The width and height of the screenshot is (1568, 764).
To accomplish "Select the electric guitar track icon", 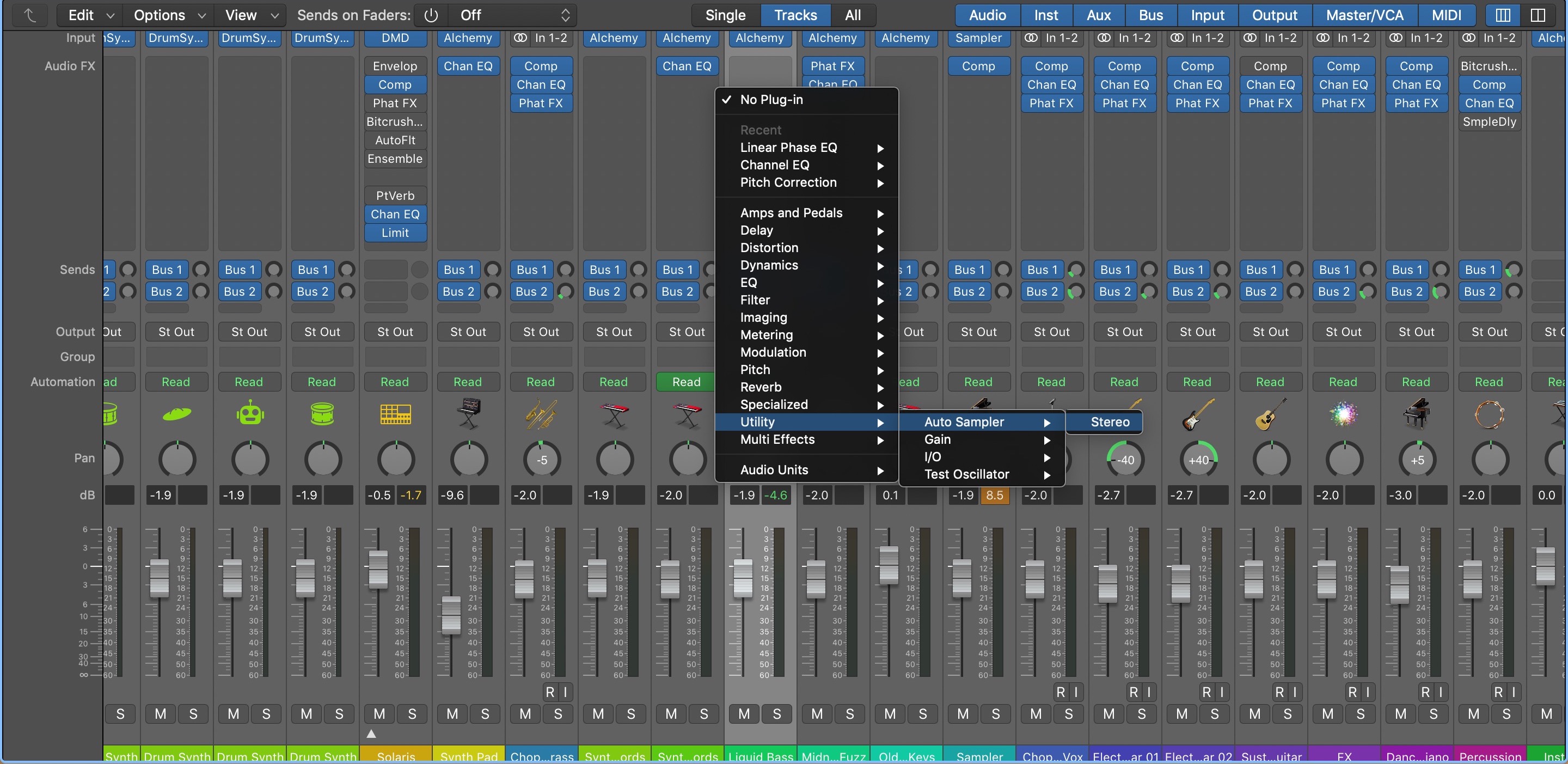I will point(1198,414).
